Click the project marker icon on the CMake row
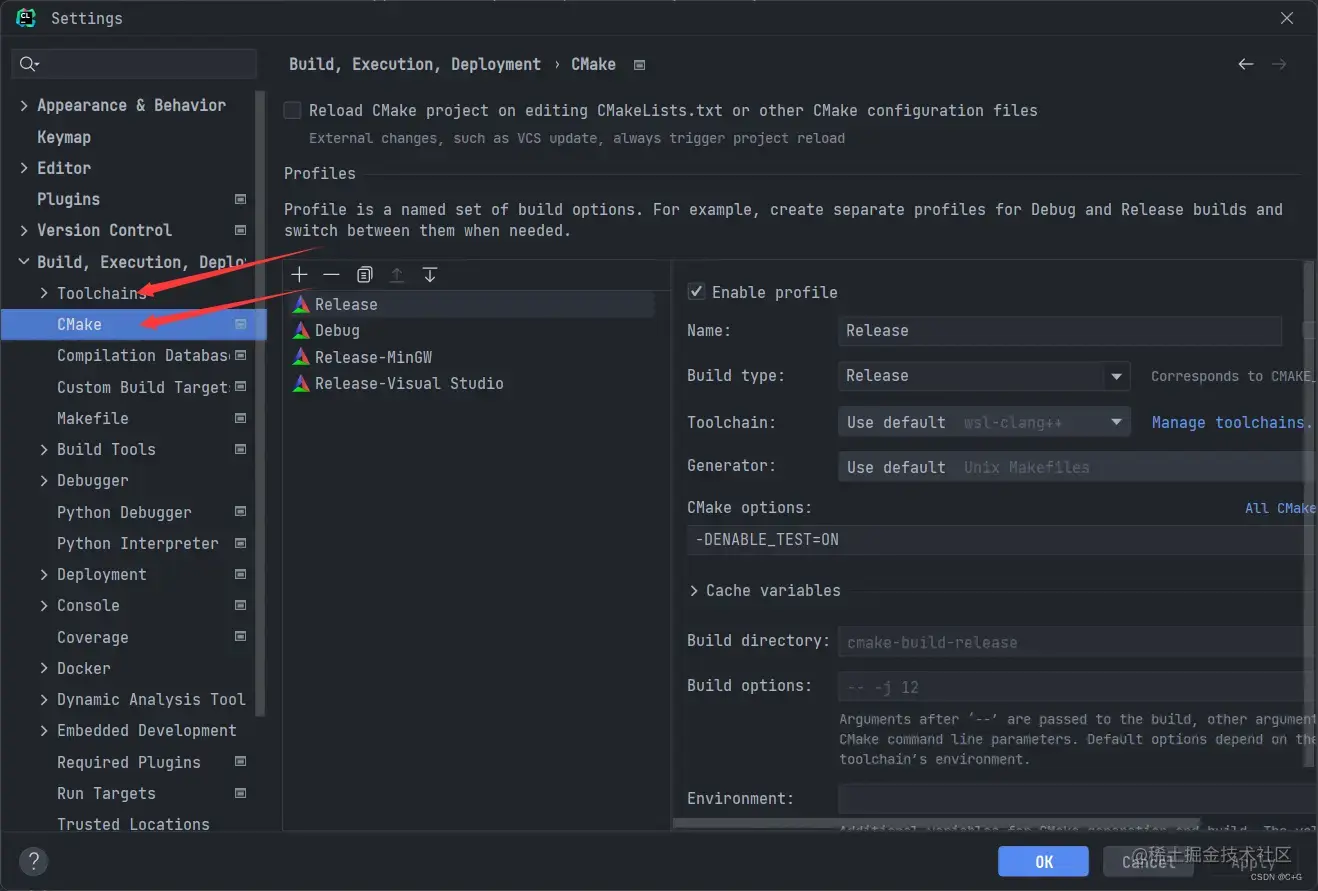Image resolution: width=1318 pixels, height=891 pixels. tap(240, 324)
